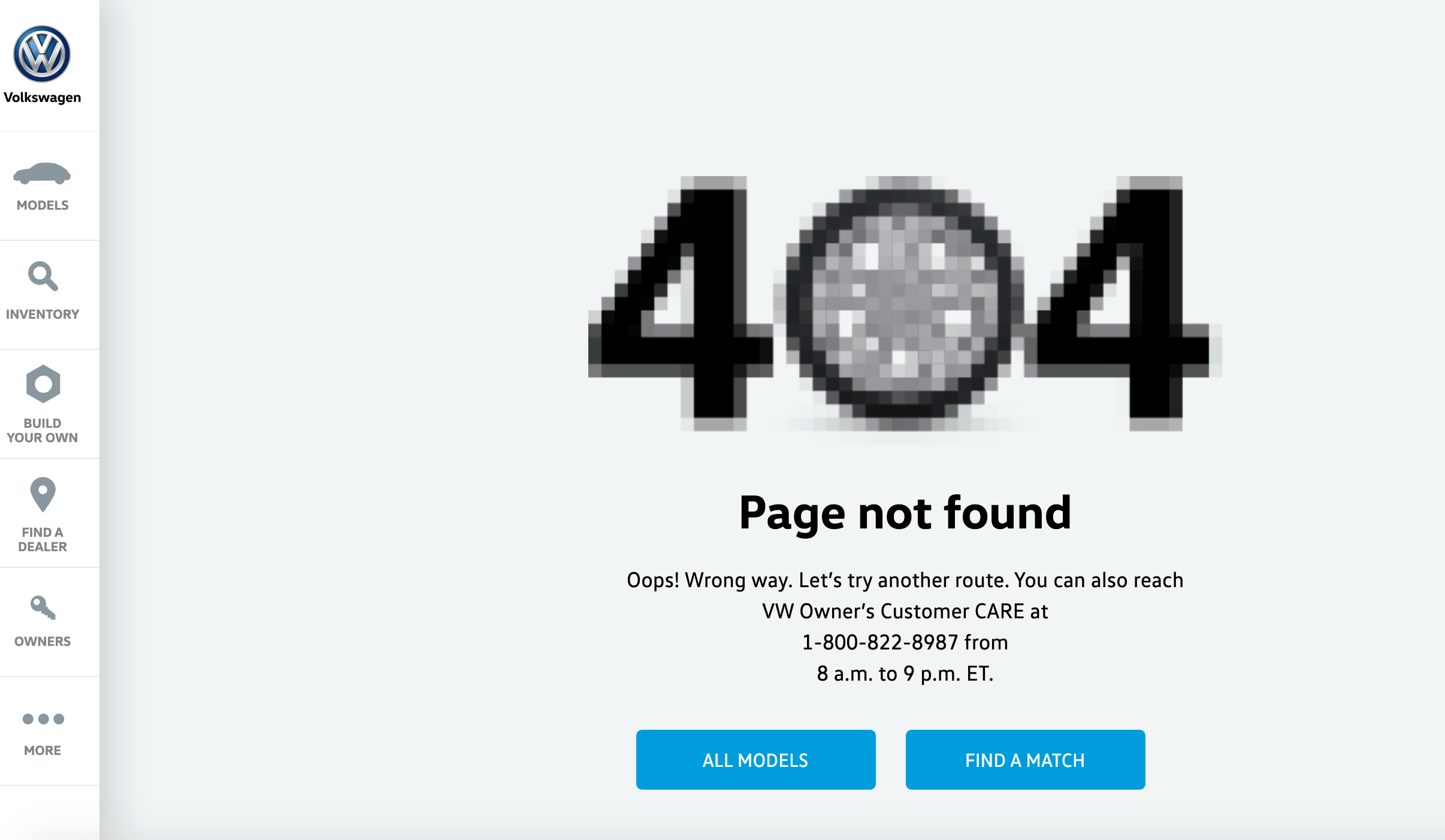1445x840 pixels.
Task: Click the Build Your Own hex nut icon
Action: pos(43,384)
